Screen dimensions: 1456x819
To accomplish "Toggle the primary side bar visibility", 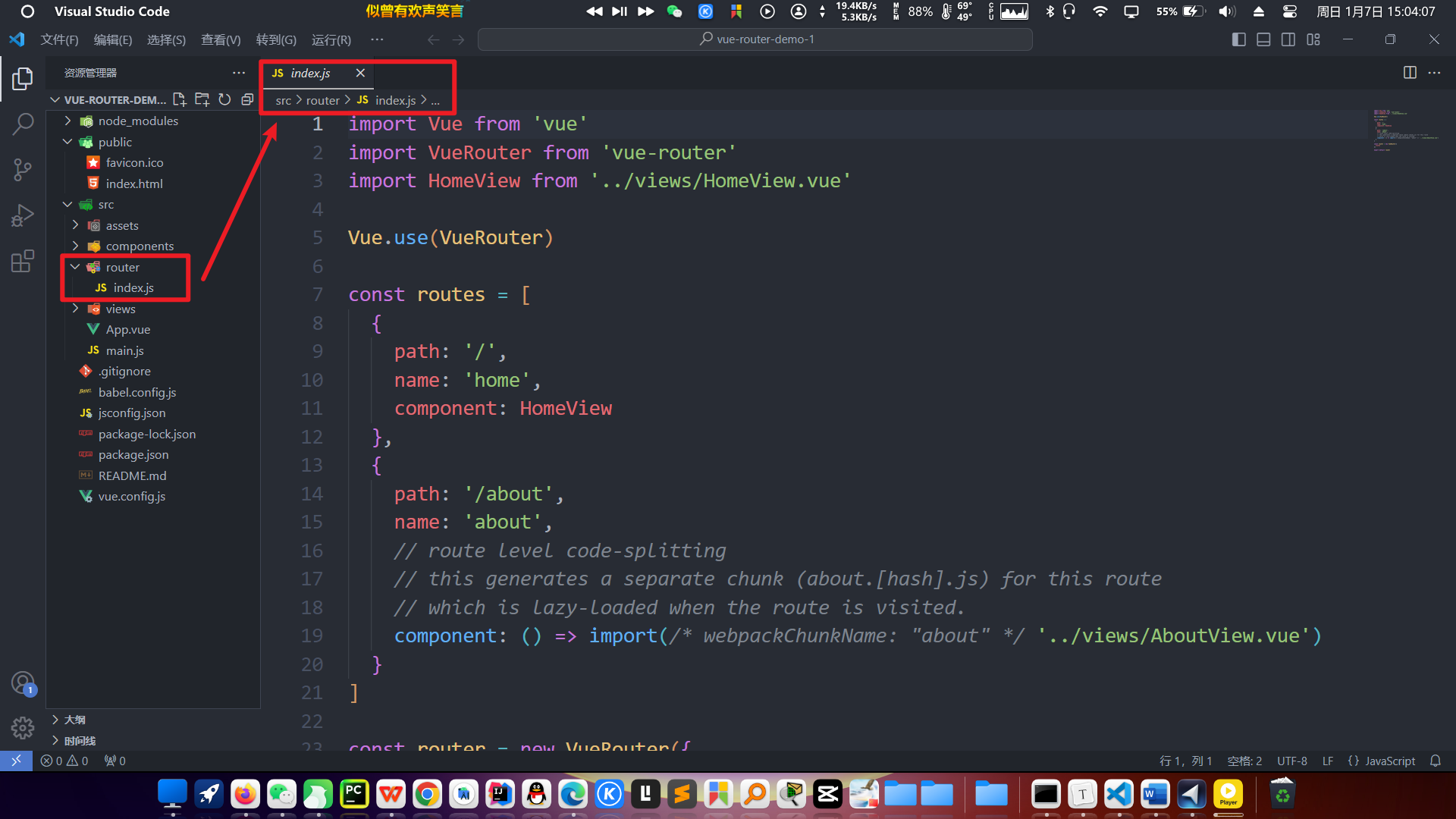I will click(x=1239, y=39).
